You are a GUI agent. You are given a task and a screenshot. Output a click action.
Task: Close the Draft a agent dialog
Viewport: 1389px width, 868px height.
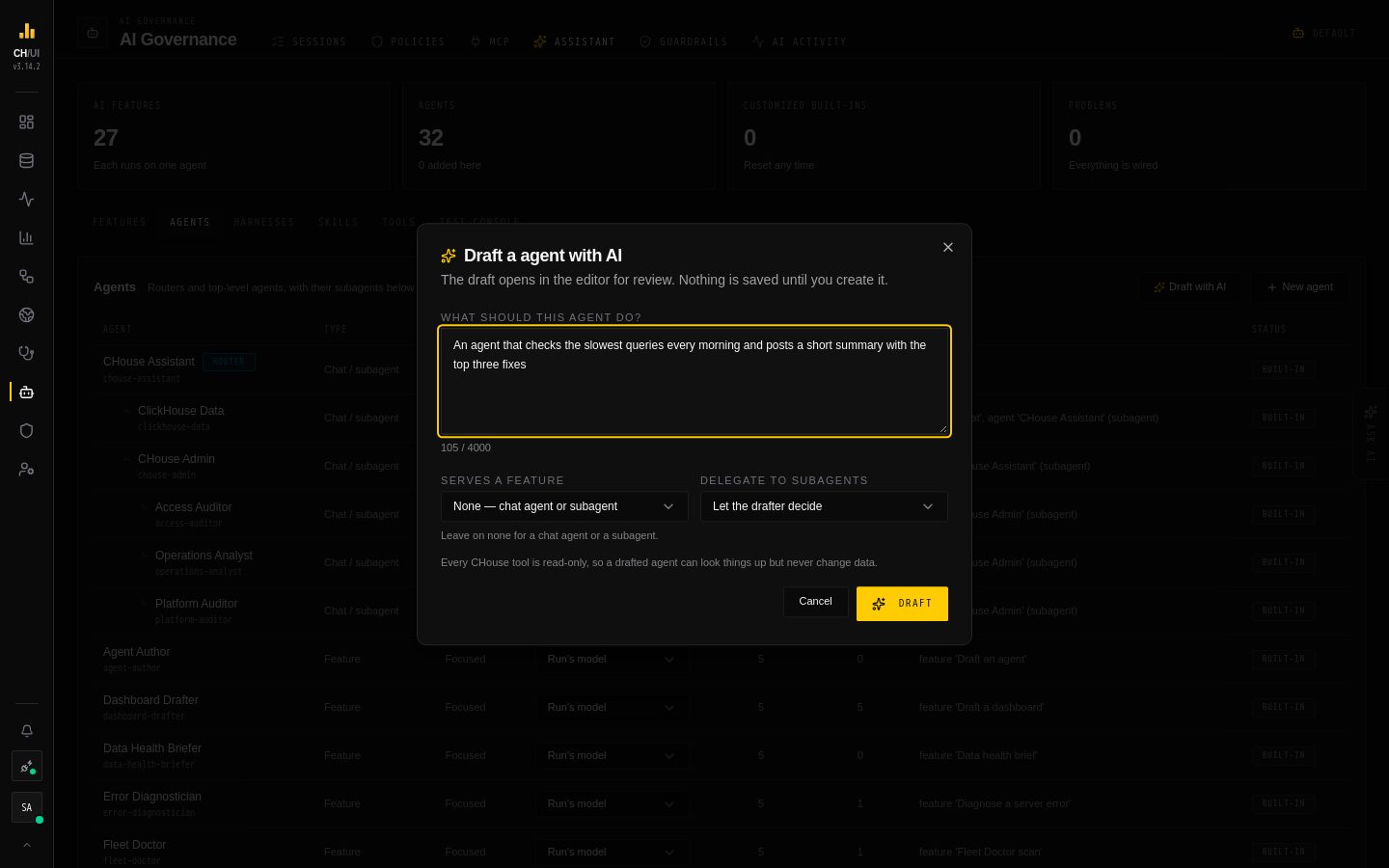[x=948, y=248]
